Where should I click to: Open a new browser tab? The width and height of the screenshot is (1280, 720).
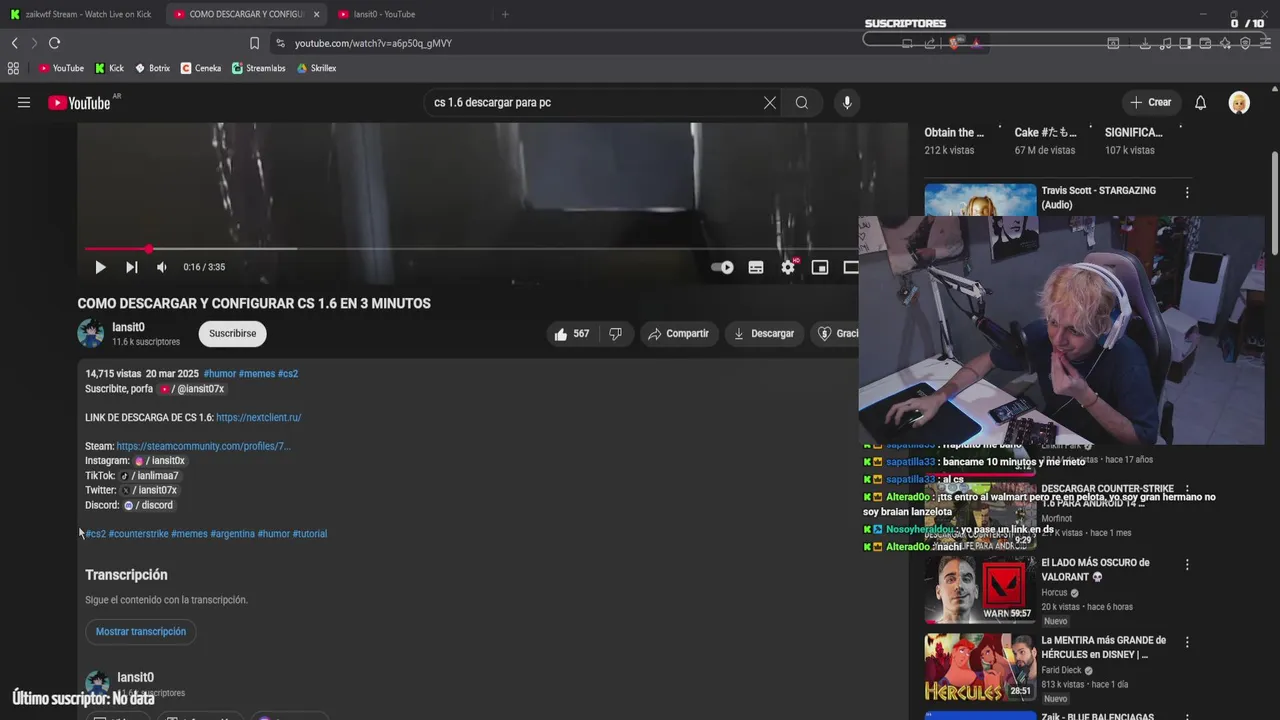coord(505,14)
